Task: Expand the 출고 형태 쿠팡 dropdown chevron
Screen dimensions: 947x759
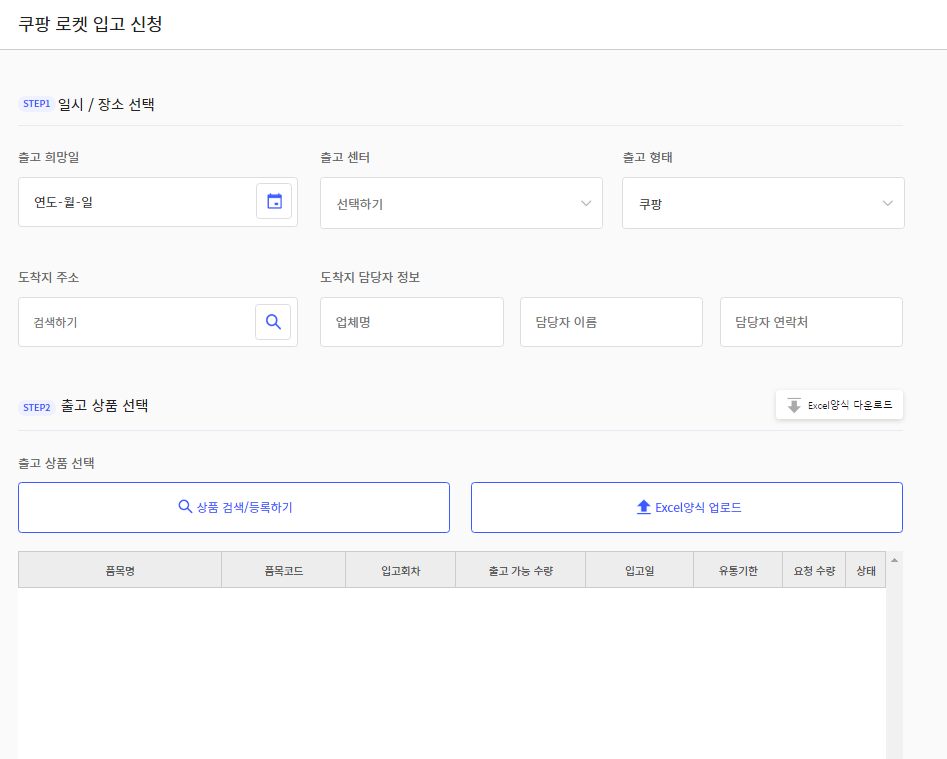Action: 887,203
